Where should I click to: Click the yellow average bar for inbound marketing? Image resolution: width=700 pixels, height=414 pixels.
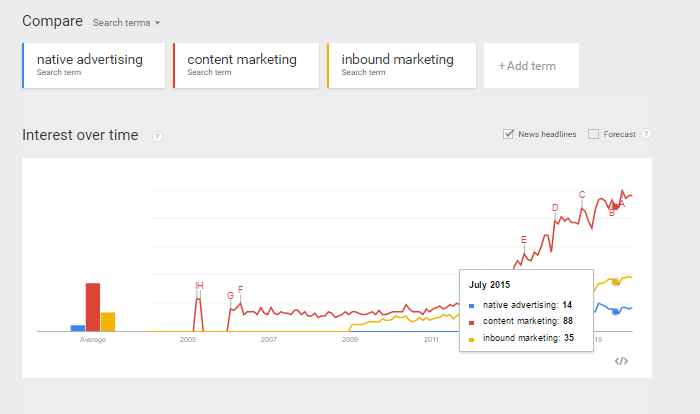point(108,321)
